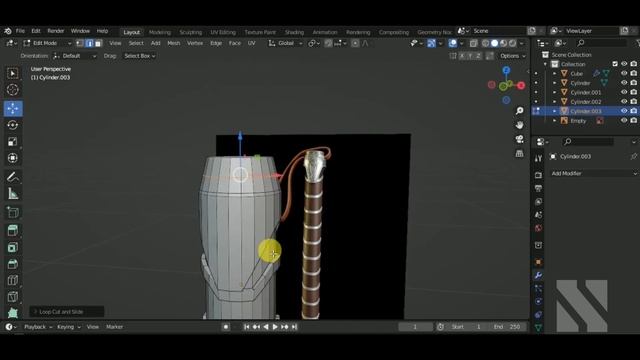Open the Options dropdown in viewport
Screen dimensions: 640x360
(512, 56)
